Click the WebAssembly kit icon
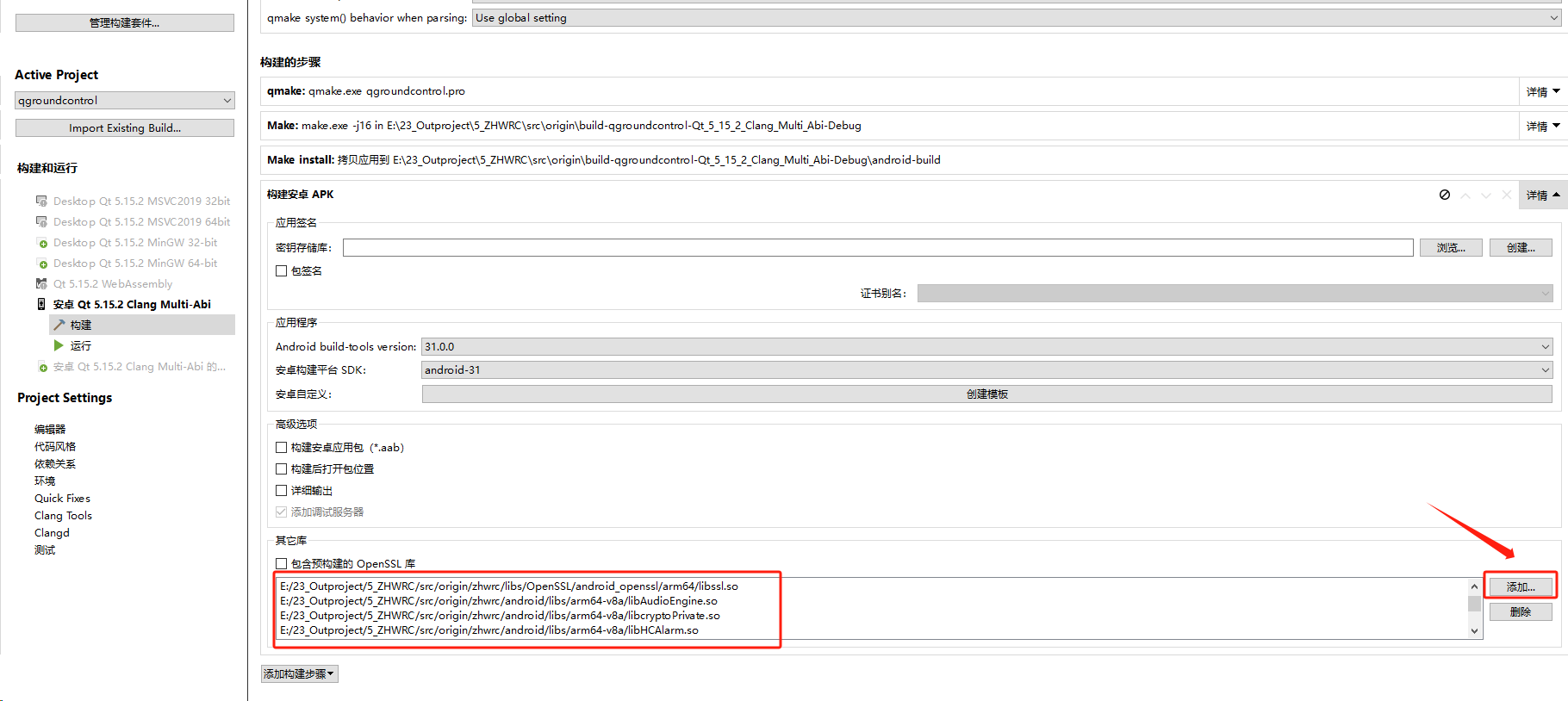The width and height of the screenshot is (1568, 701). 41,283
